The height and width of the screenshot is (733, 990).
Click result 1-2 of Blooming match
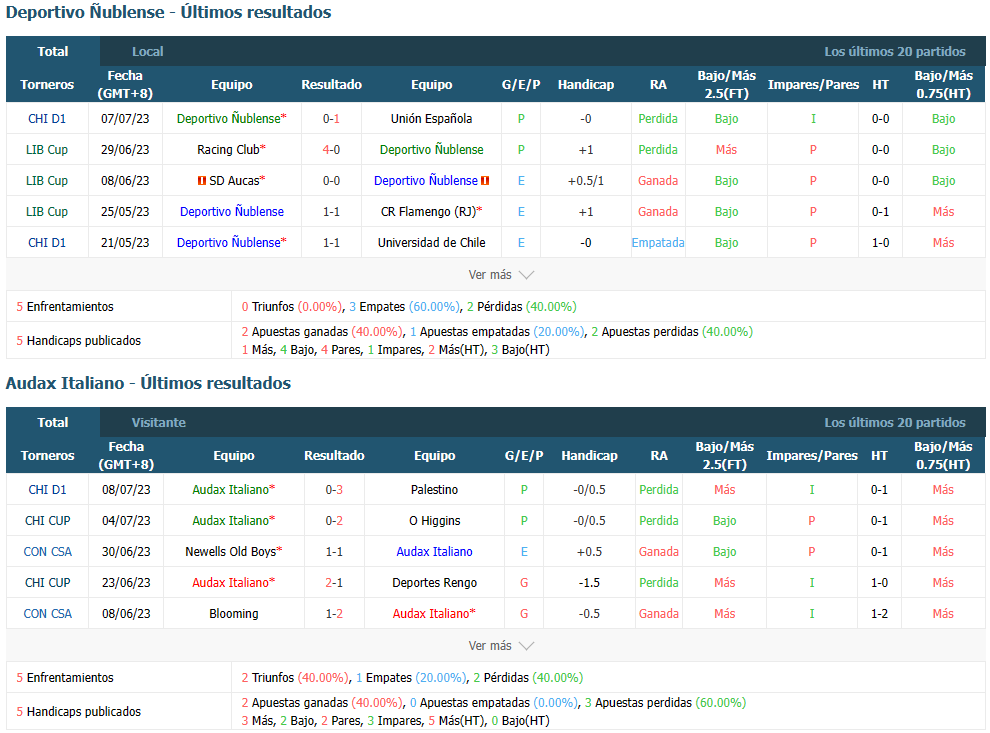point(334,613)
